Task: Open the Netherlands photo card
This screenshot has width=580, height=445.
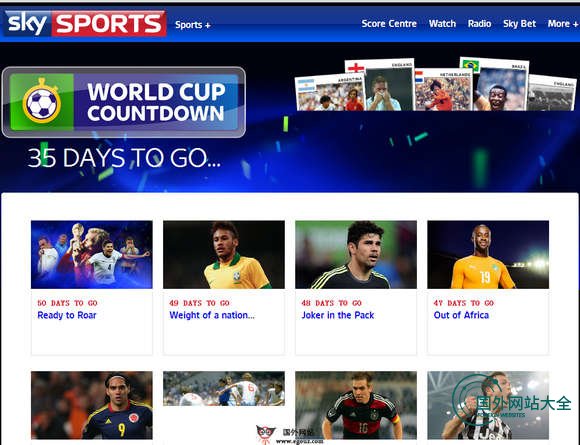Action: (x=443, y=90)
